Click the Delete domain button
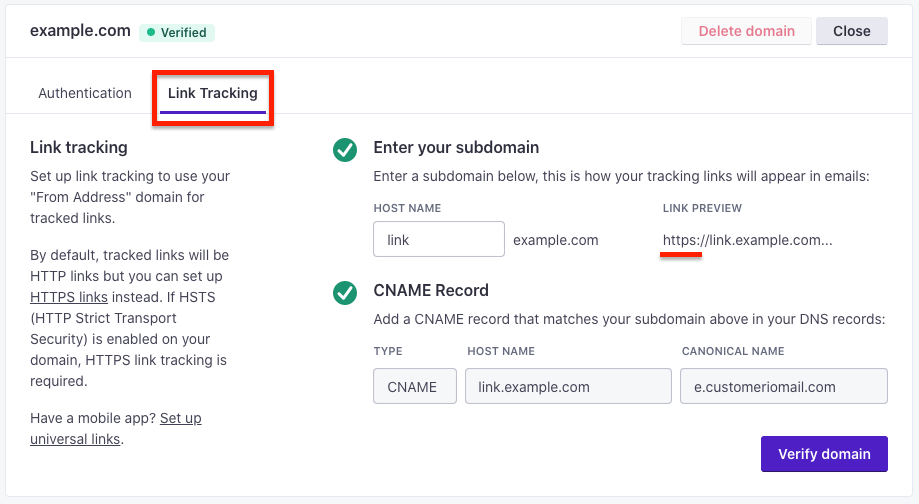This screenshot has width=919, height=504. 746,31
